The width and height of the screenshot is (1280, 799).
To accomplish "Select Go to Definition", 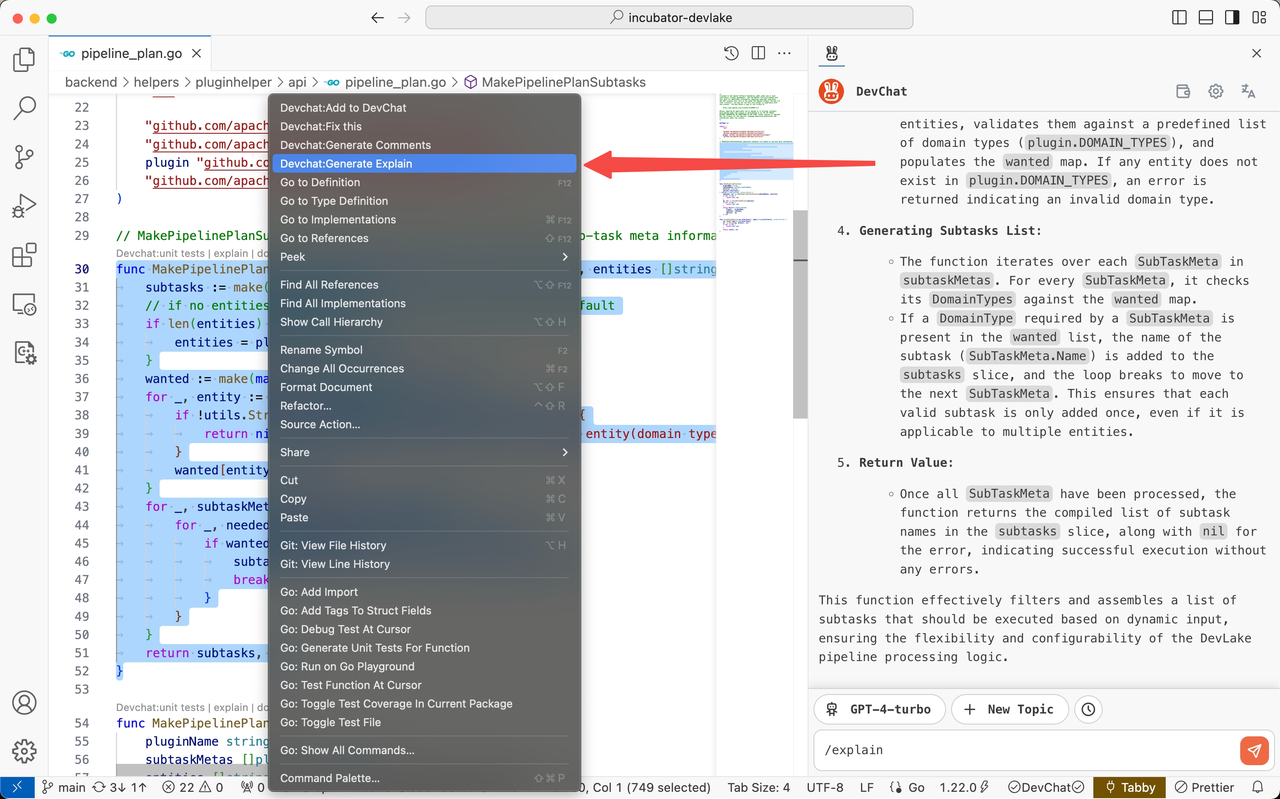I will [424, 183].
